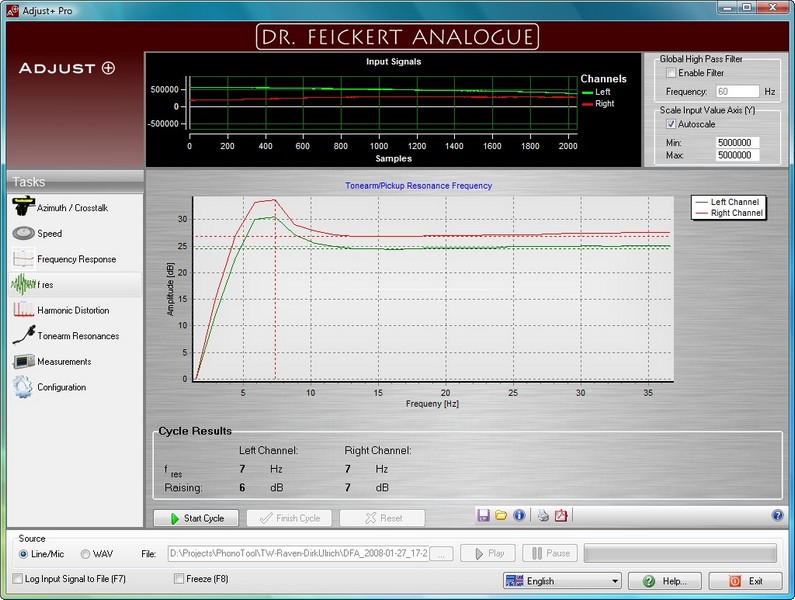Open the Azimuth / Crosstalk task
This screenshot has width=795, height=600.
(71, 208)
